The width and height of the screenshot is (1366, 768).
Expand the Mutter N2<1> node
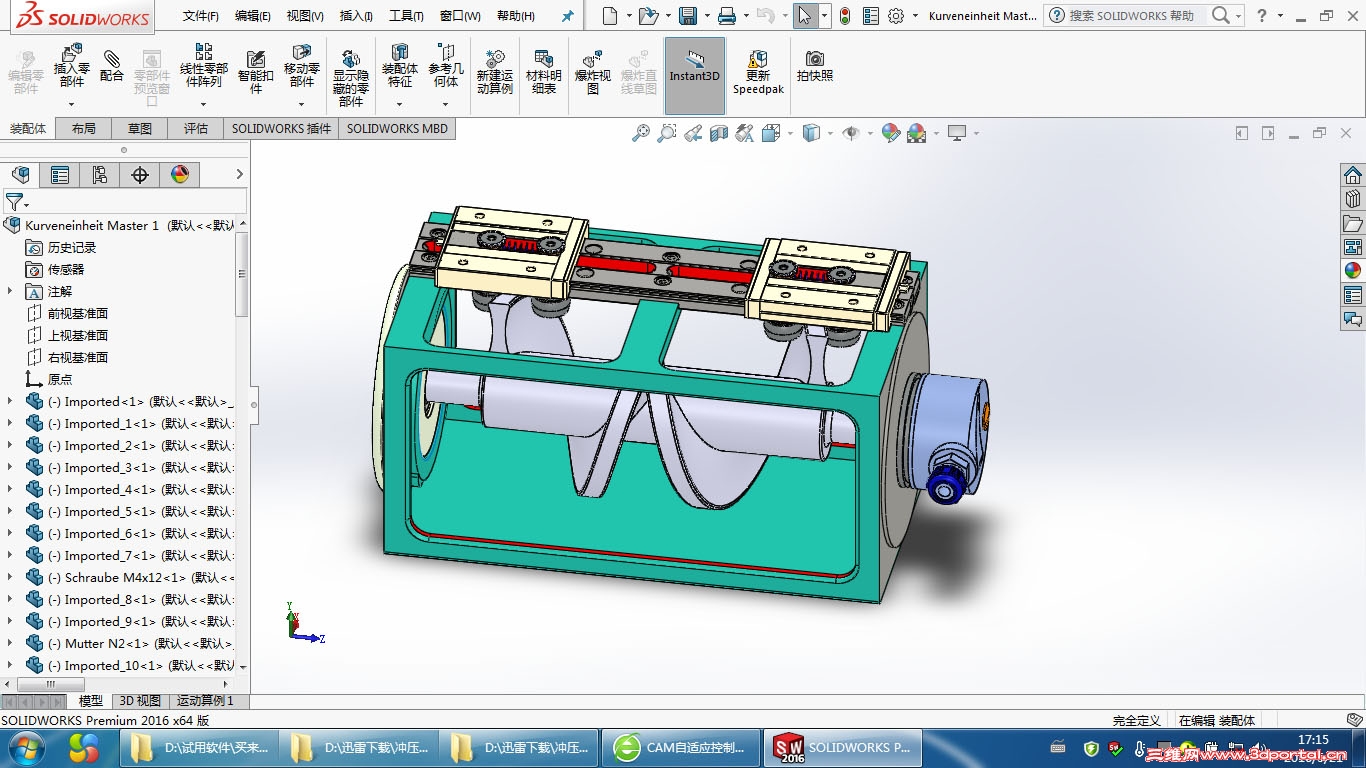pos(10,643)
